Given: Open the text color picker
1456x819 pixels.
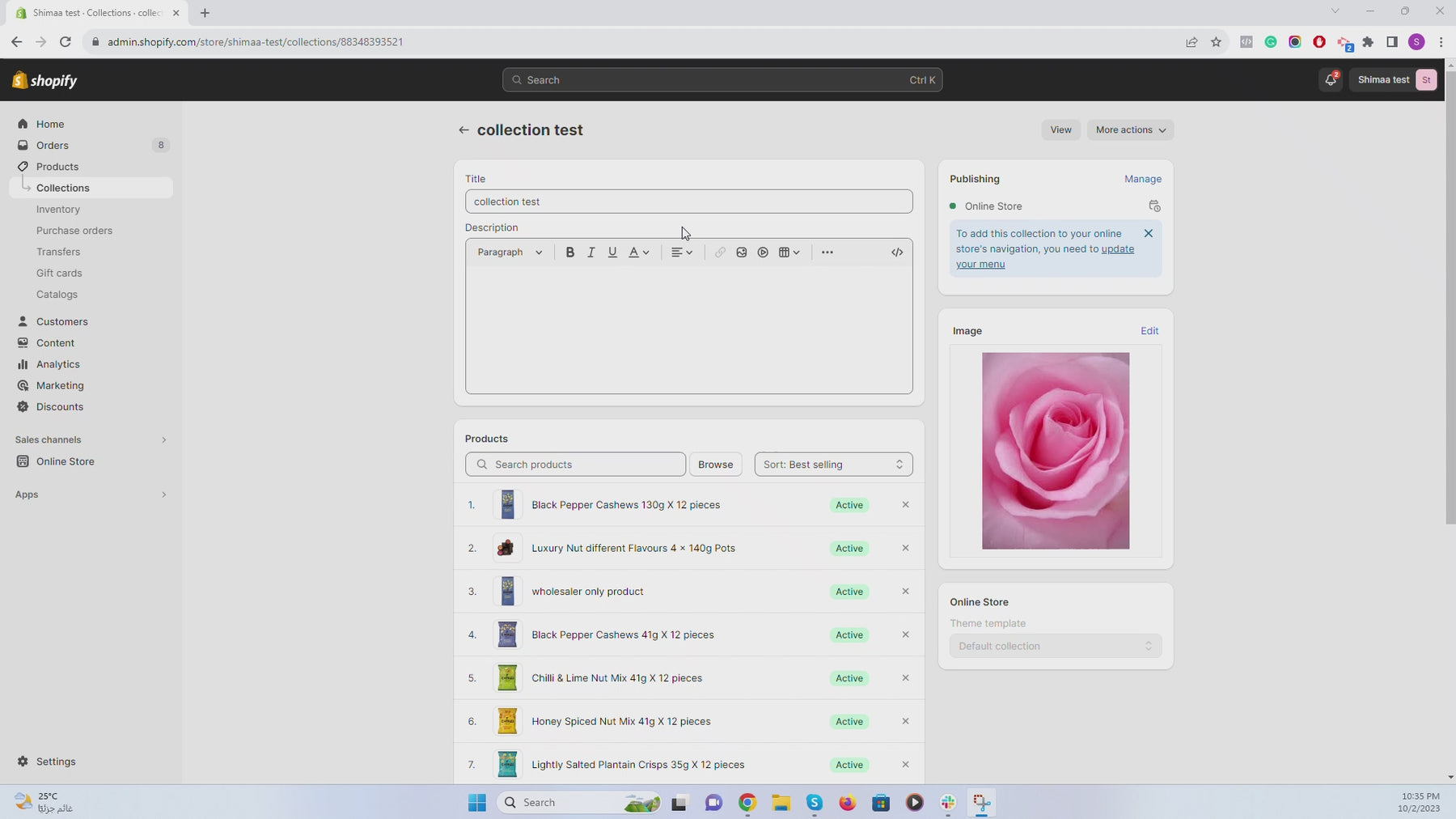Looking at the screenshot, I should (x=639, y=252).
